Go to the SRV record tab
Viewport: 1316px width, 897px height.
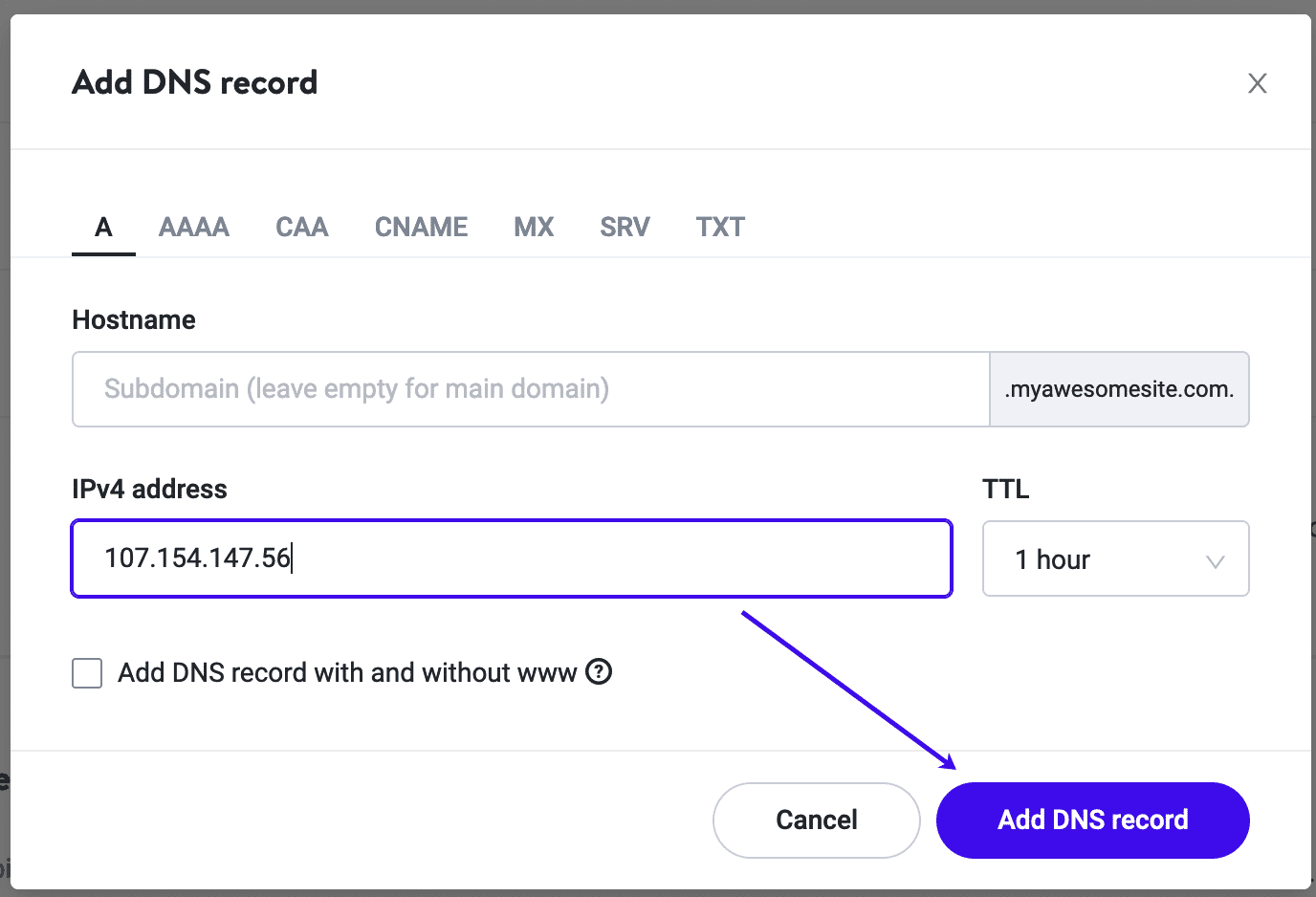pyautogui.click(x=625, y=228)
